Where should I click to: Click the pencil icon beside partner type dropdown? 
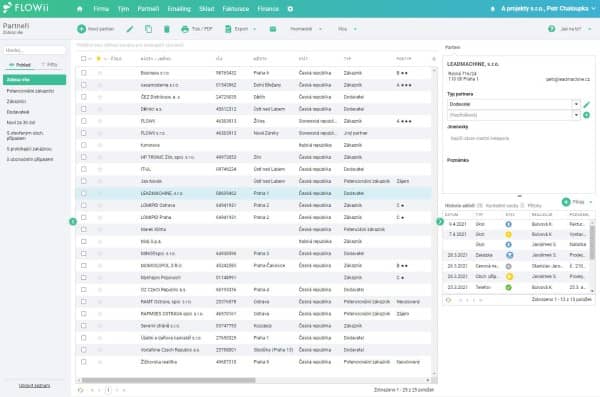(587, 104)
